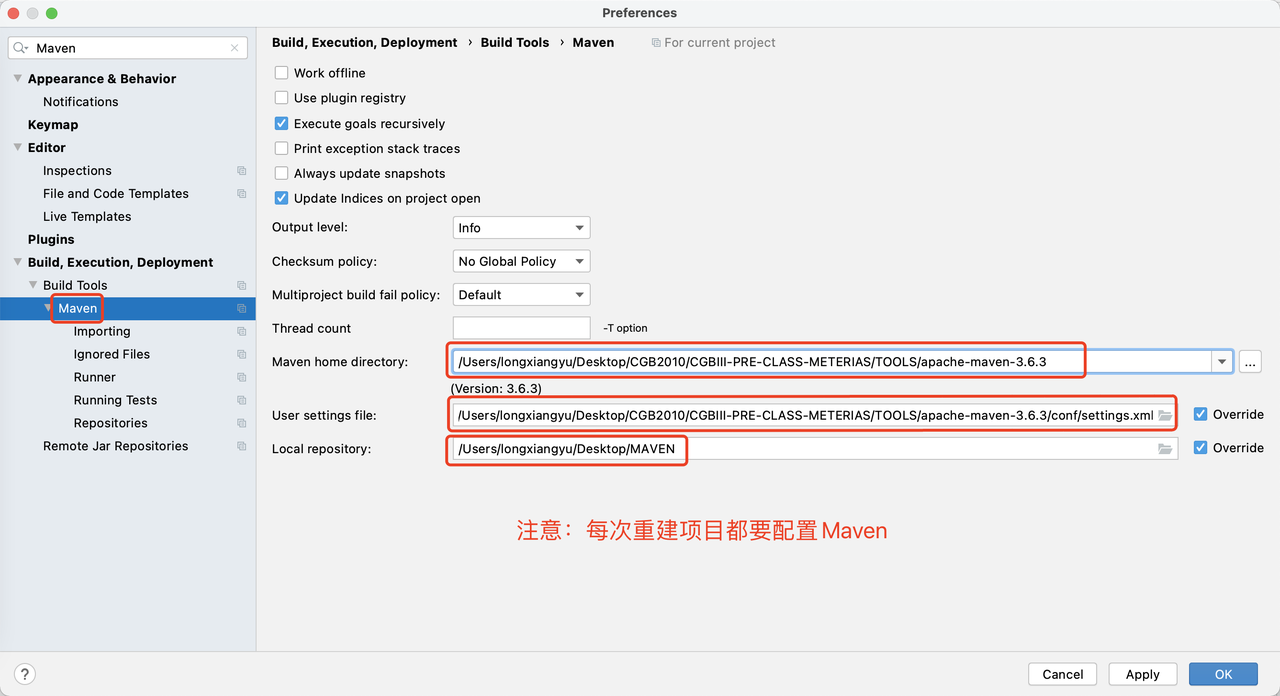Open Importing under Maven
Viewport: 1280px width, 696px height.
(102, 332)
